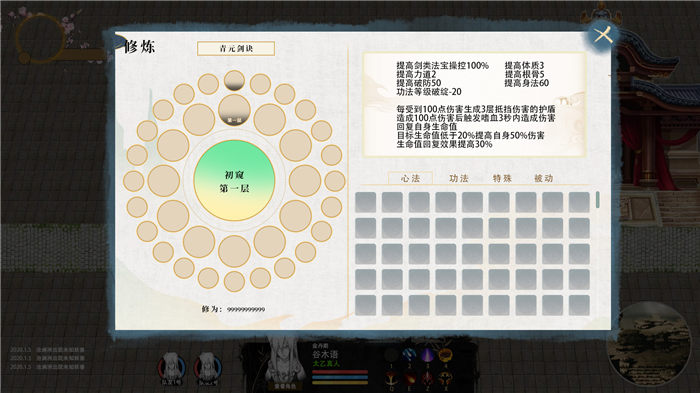Close the 修炼 cultivation panel
700x393 pixels.
point(603,35)
